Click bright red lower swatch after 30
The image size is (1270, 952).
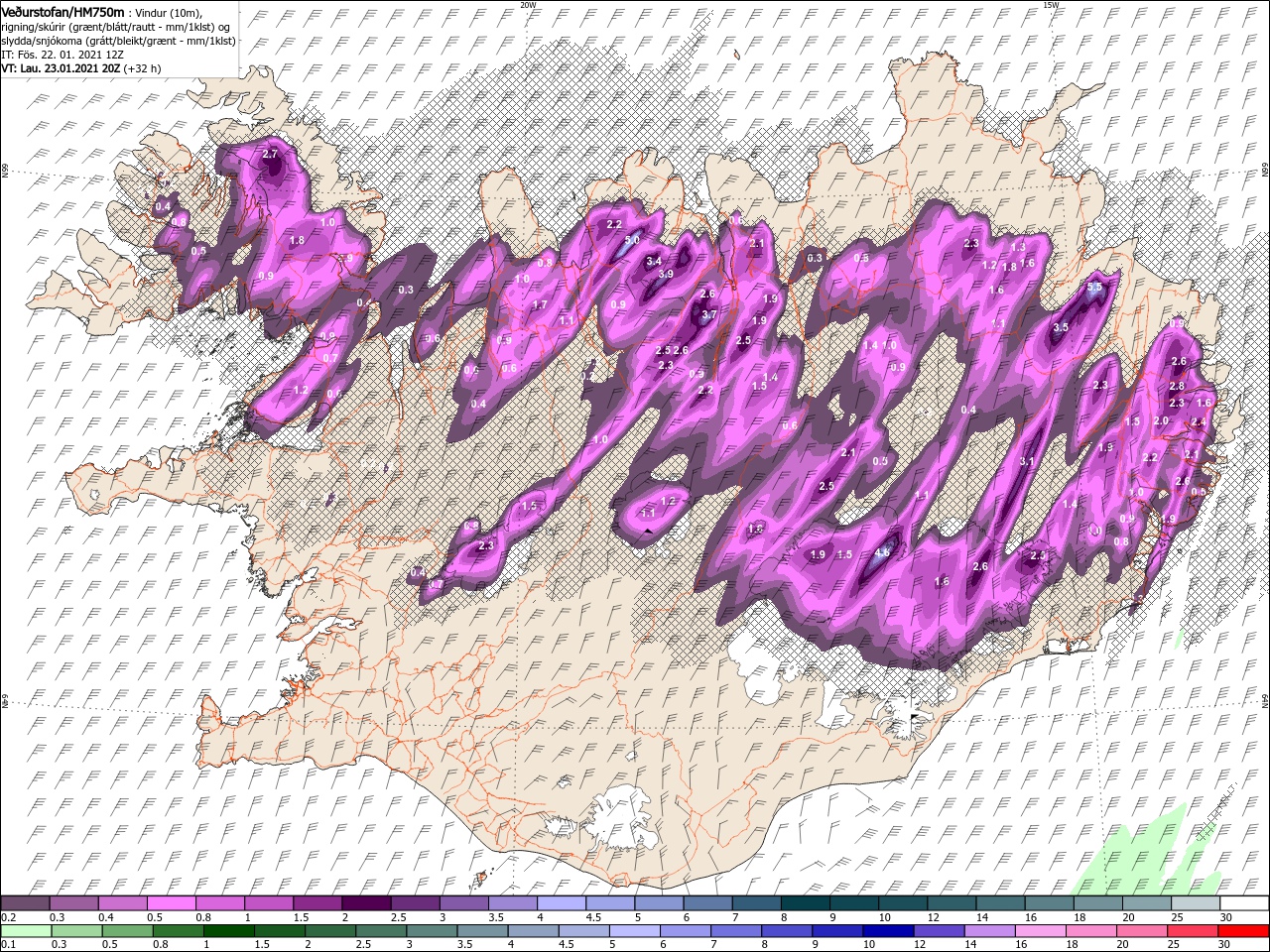1243,933
